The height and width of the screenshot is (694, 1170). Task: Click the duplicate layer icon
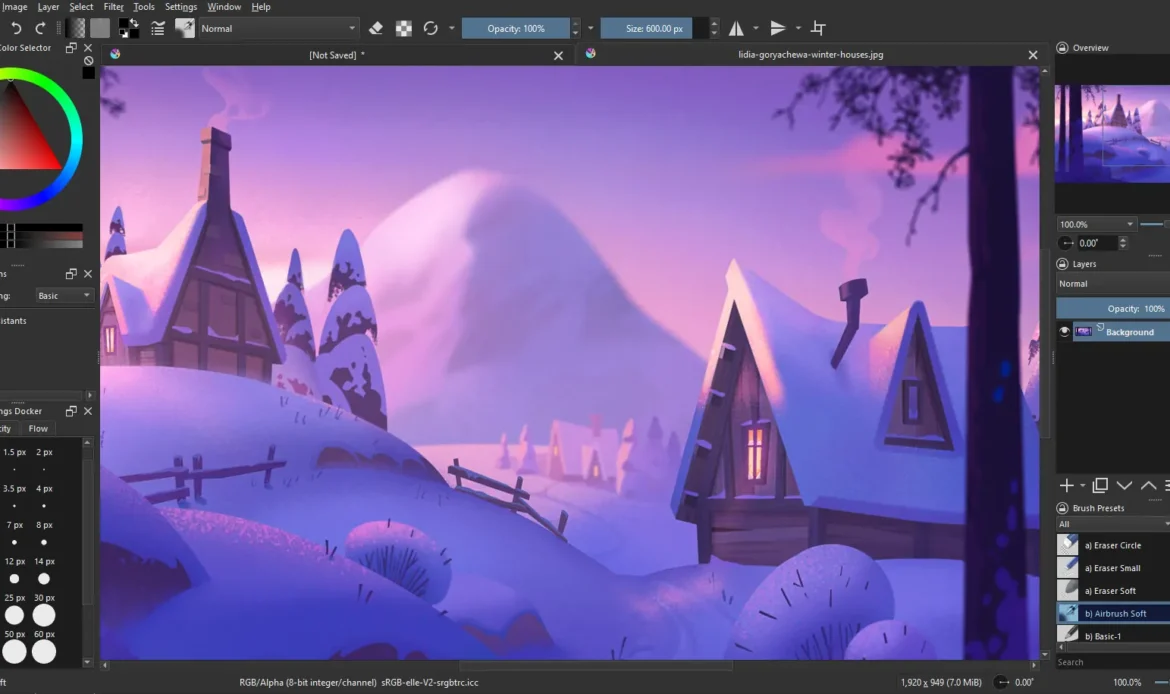(1100, 485)
